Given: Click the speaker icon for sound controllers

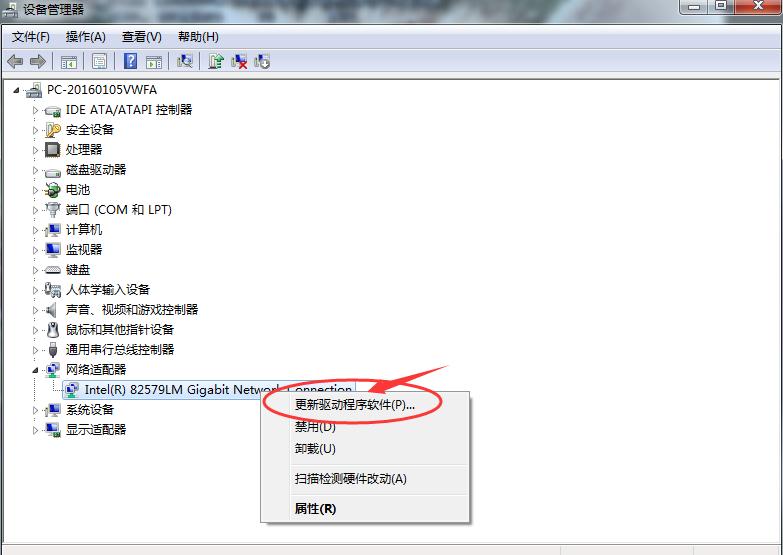Looking at the screenshot, I should 51,310.
